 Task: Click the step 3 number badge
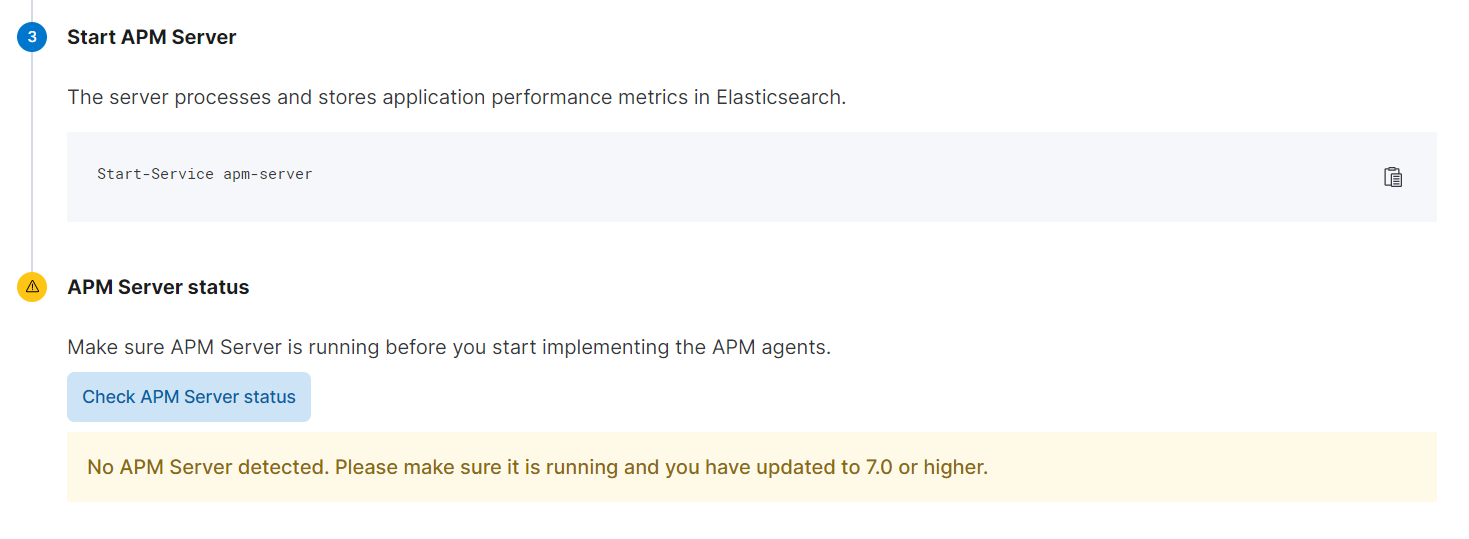(x=32, y=38)
